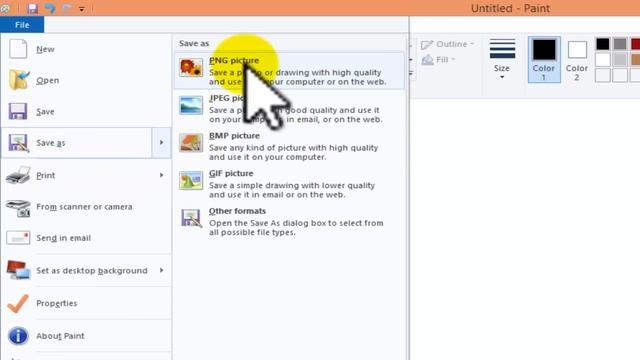
Task: Click the JPEG picture thumbnail icon
Action: click(191, 105)
